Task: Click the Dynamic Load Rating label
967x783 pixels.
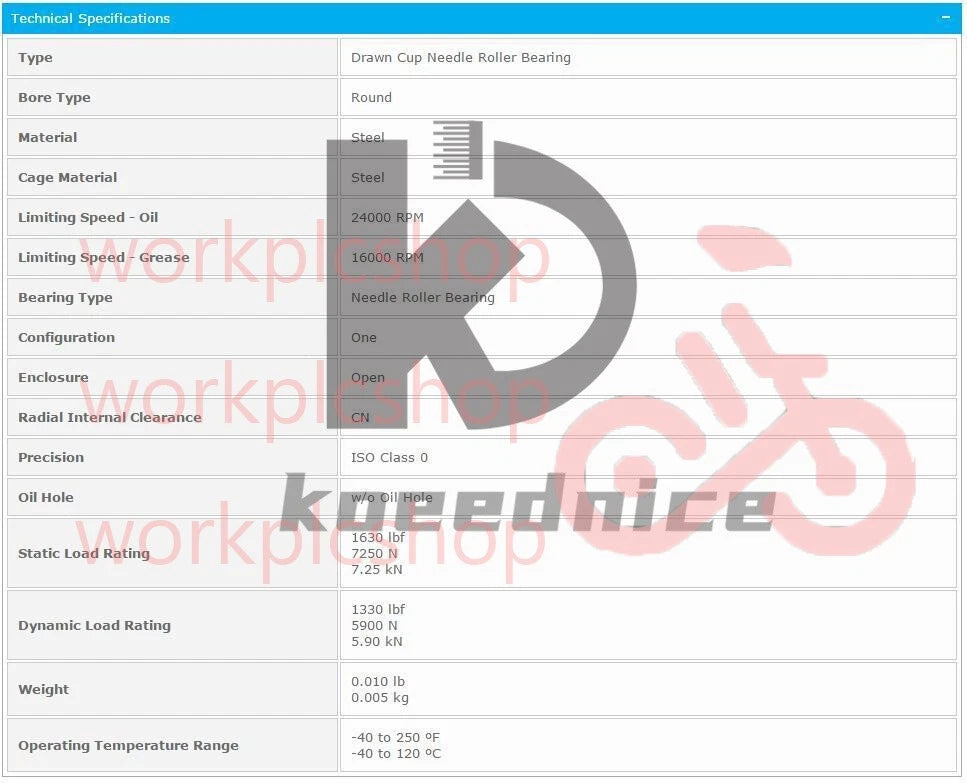Action: pyautogui.click(x=94, y=626)
